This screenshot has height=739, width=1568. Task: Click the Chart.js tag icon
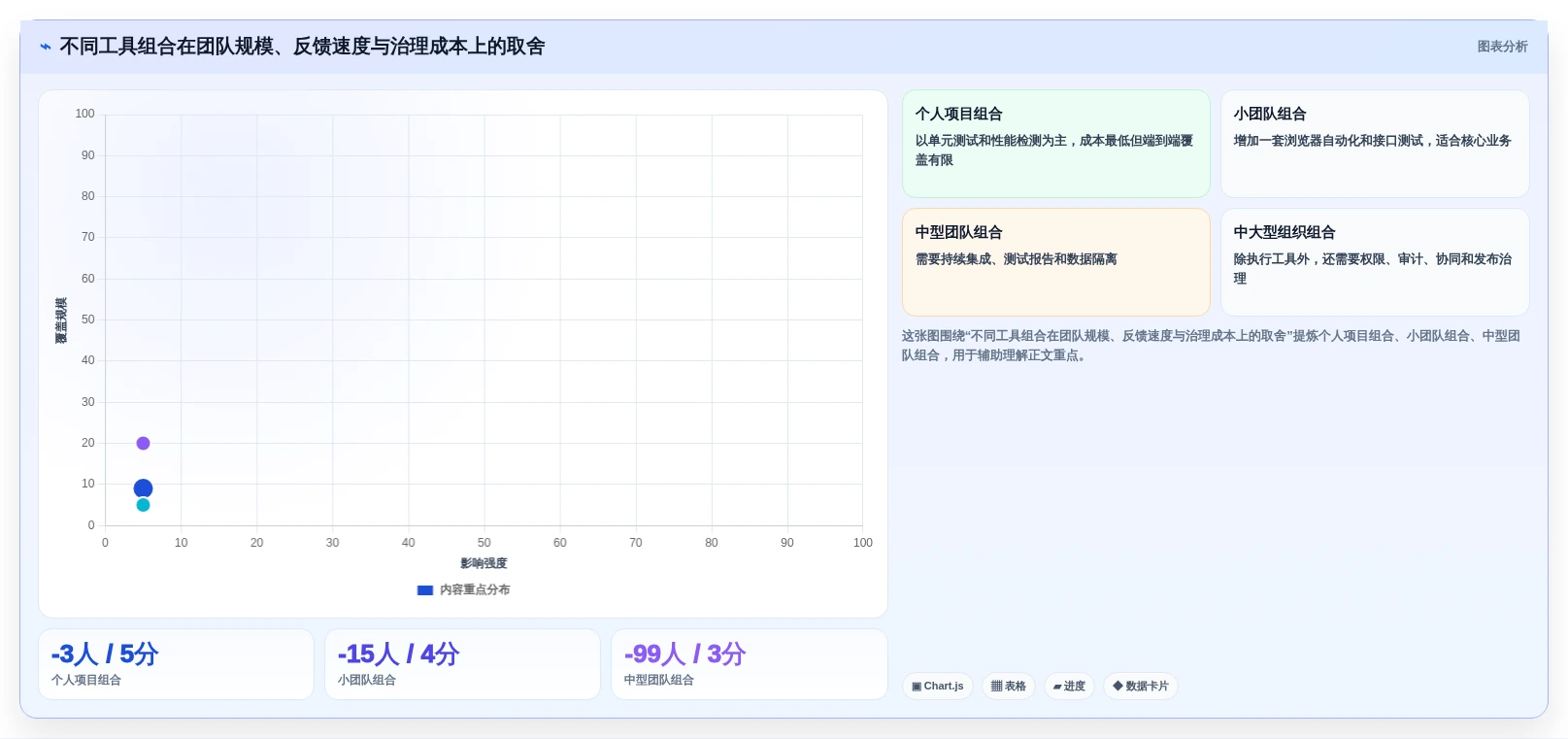(917, 686)
